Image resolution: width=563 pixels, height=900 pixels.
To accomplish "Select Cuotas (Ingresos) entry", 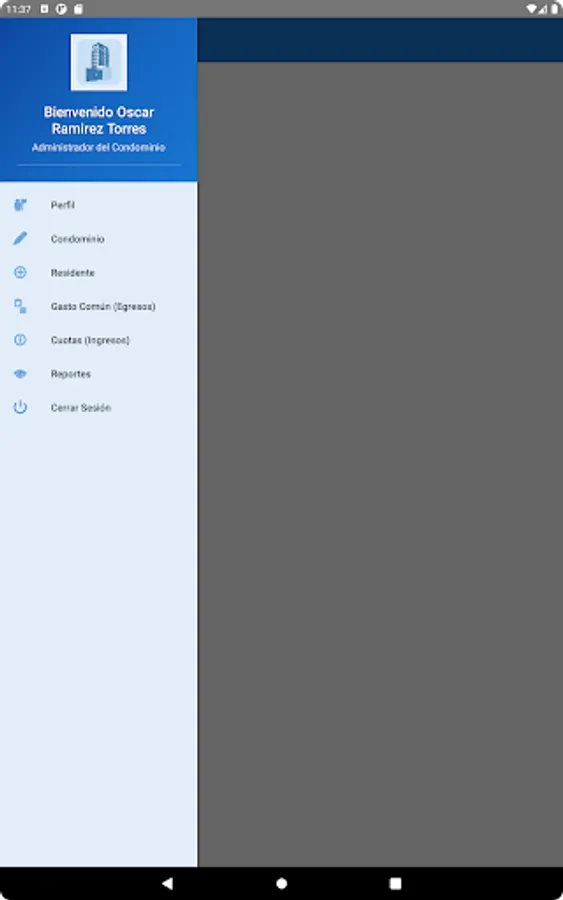I will pos(99,340).
